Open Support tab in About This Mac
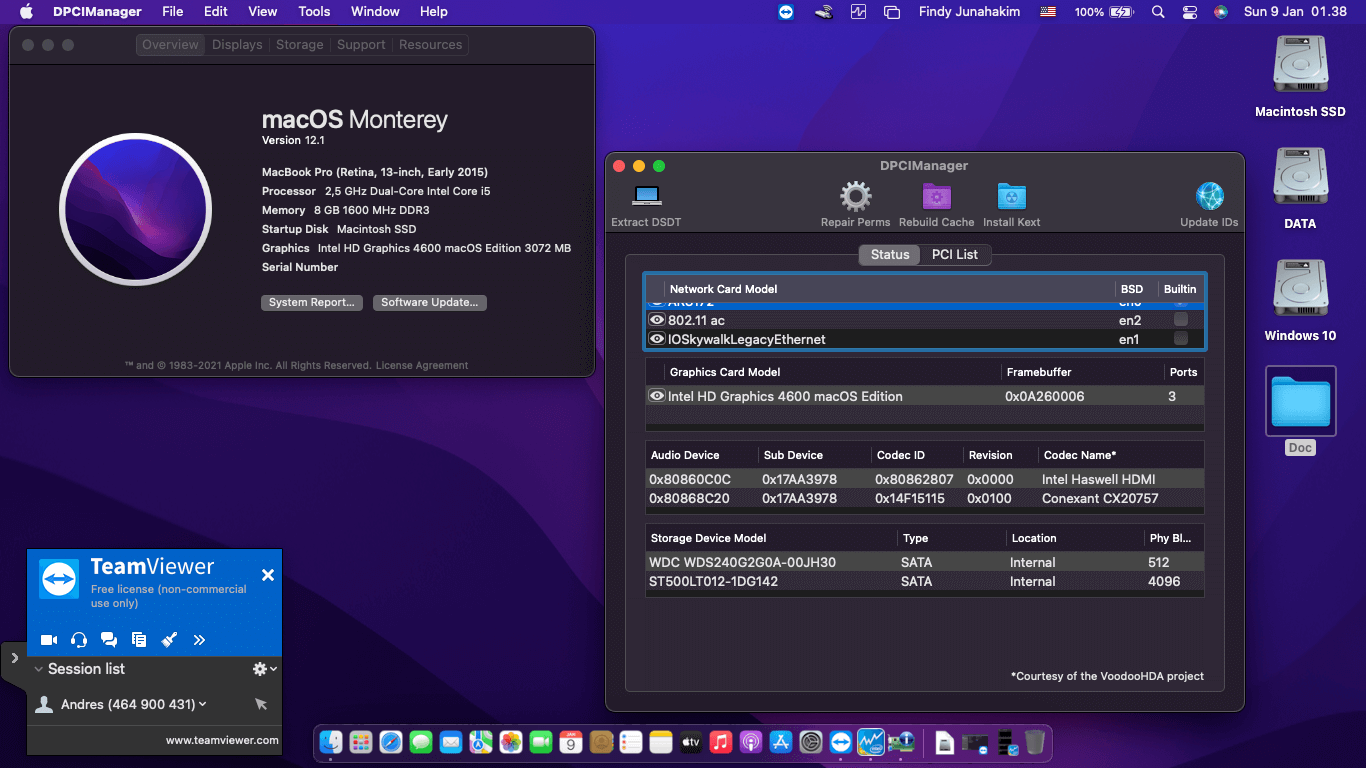The height and width of the screenshot is (768, 1366). pyautogui.click(x=361, y=45)
